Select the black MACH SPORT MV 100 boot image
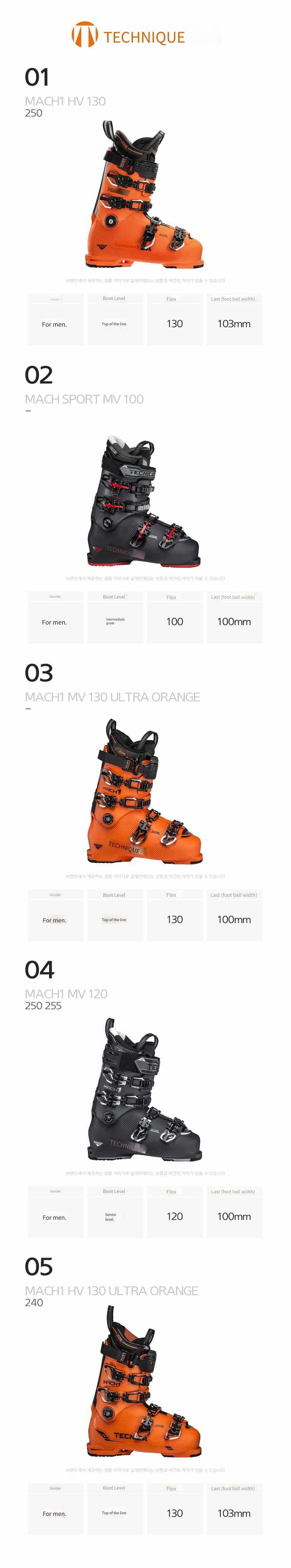 (x=144, y=500)
